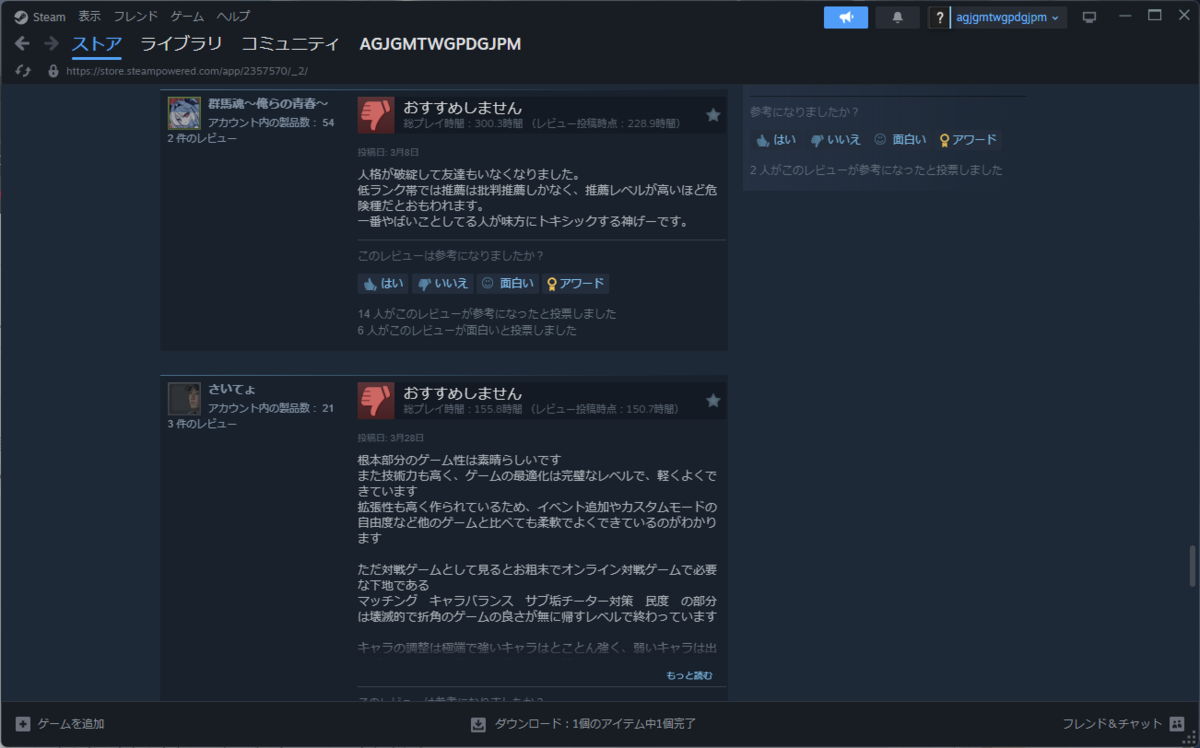Click the page vertical scrollbar thumb
The image size is (1200, 748).
coord(1192,566)
